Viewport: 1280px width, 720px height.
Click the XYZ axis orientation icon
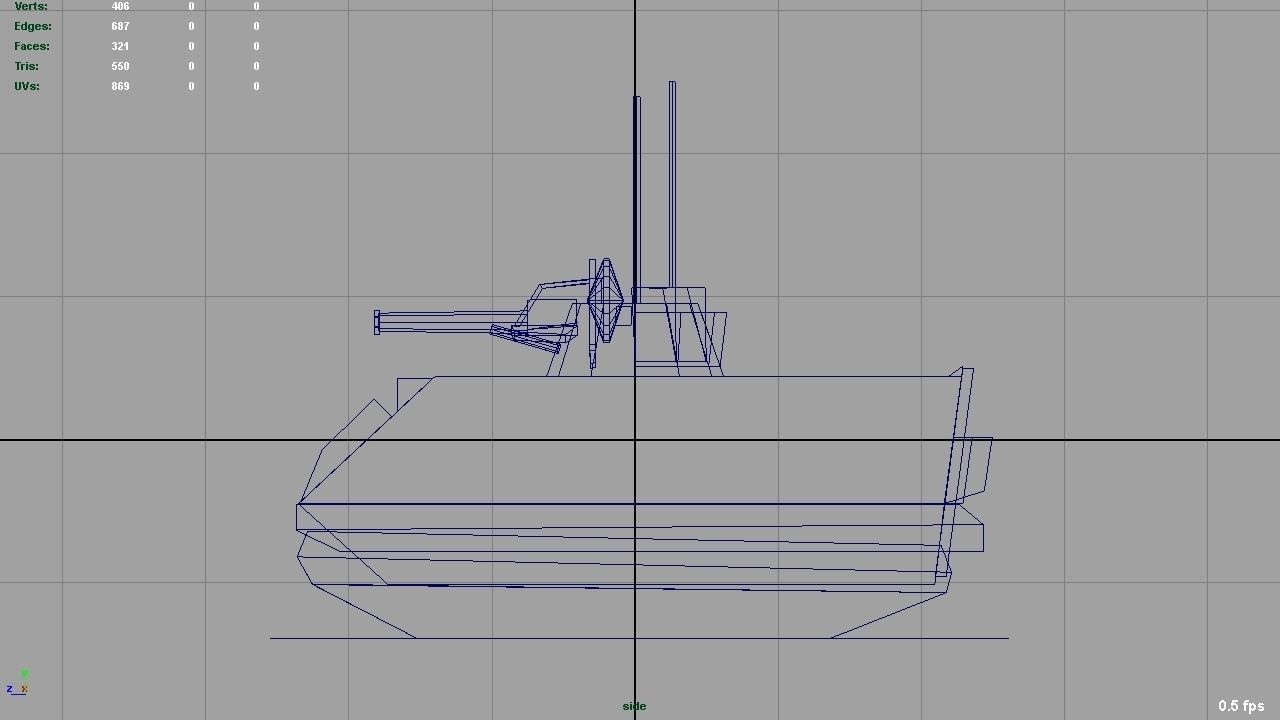pyautogui.click(x=17, y=682)
